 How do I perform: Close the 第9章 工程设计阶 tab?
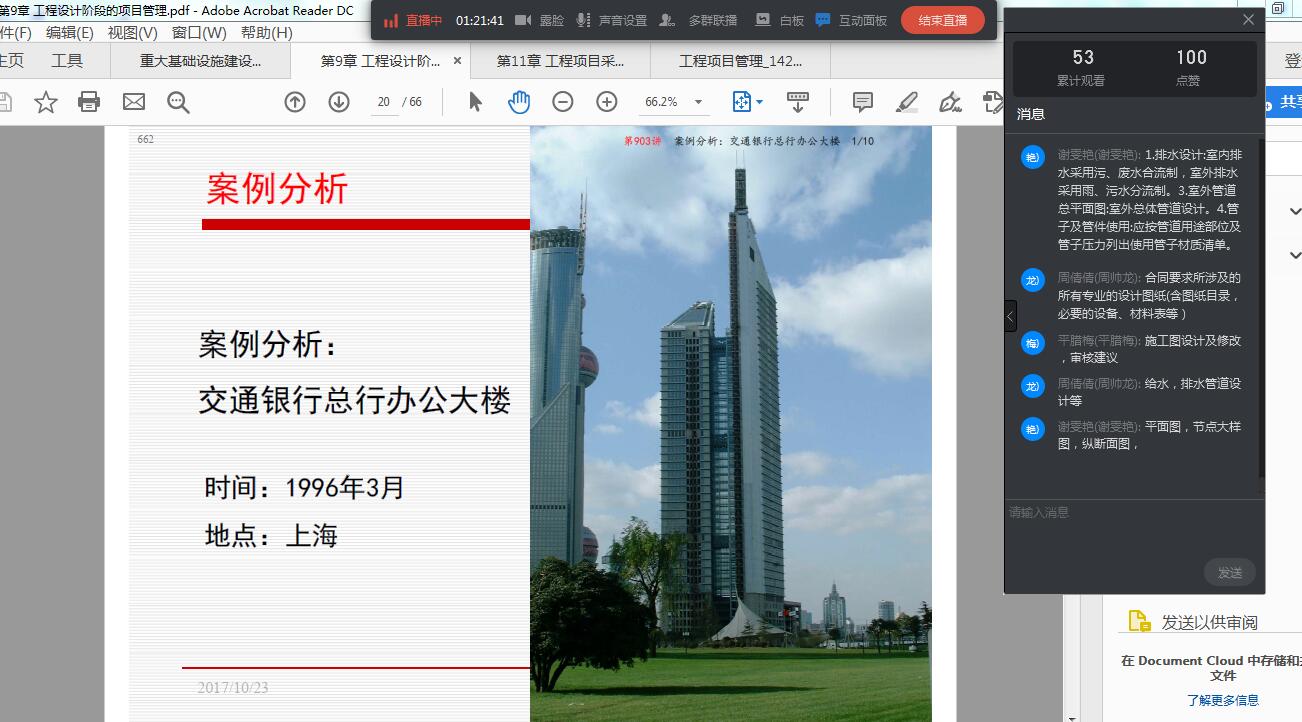tap(458, 61)
